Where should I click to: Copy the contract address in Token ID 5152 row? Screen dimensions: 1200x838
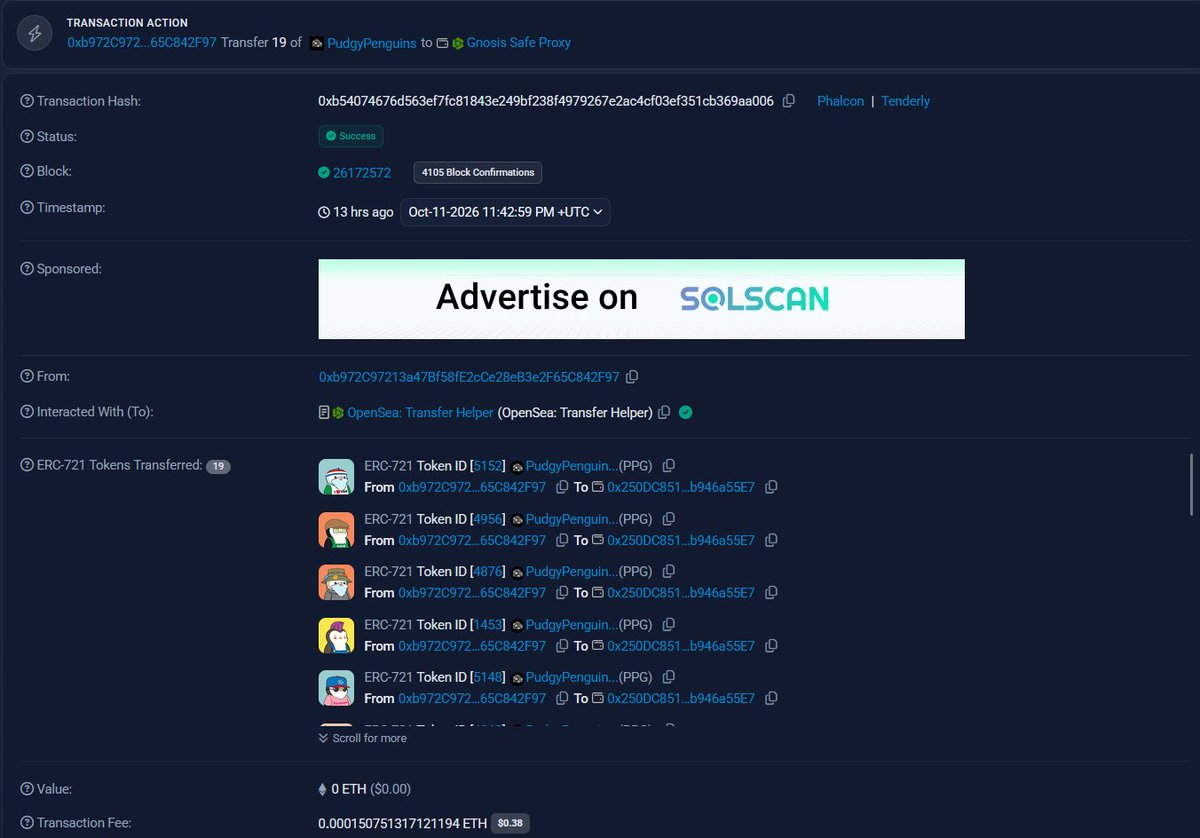669,466
